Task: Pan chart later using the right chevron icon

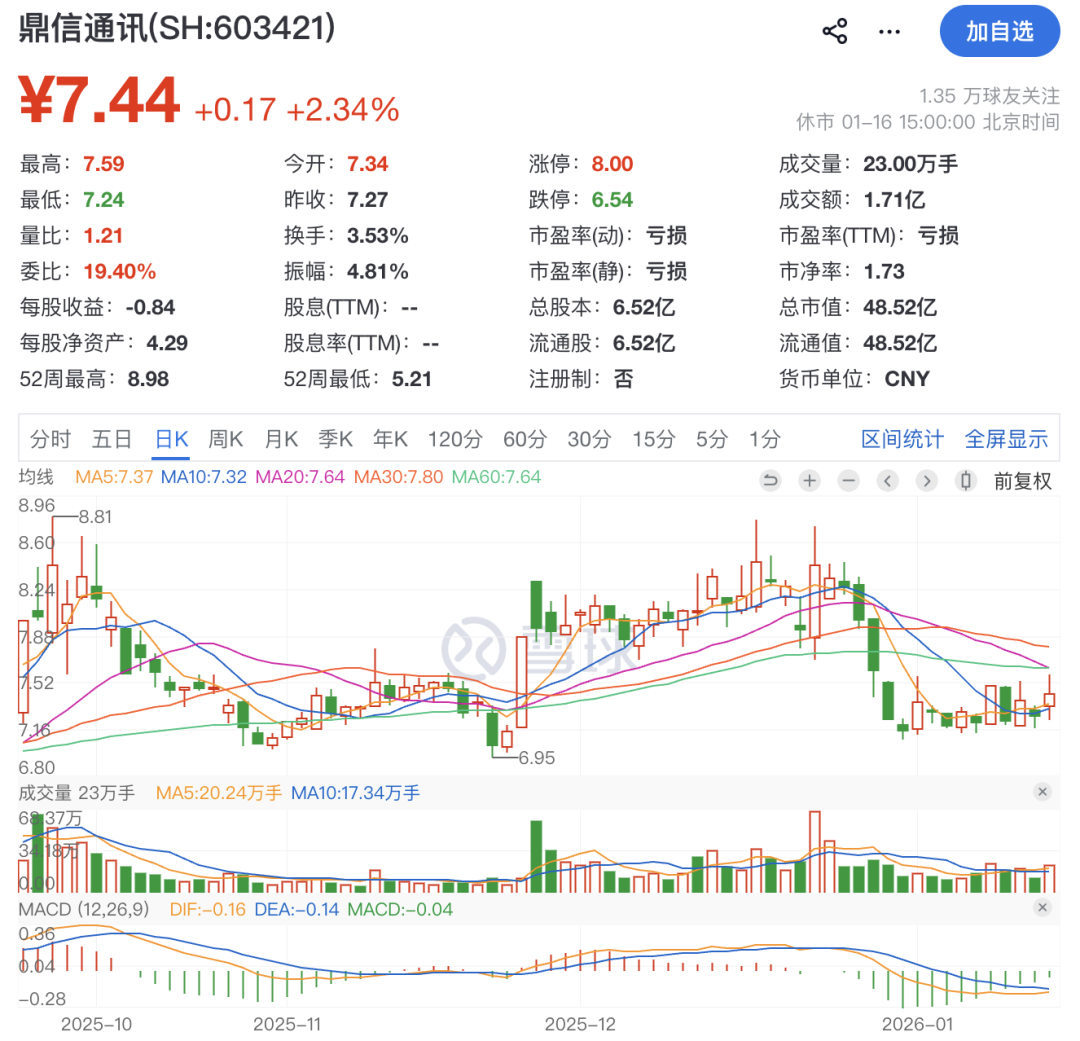Action: pyautogui.click(x=926, y=481)
